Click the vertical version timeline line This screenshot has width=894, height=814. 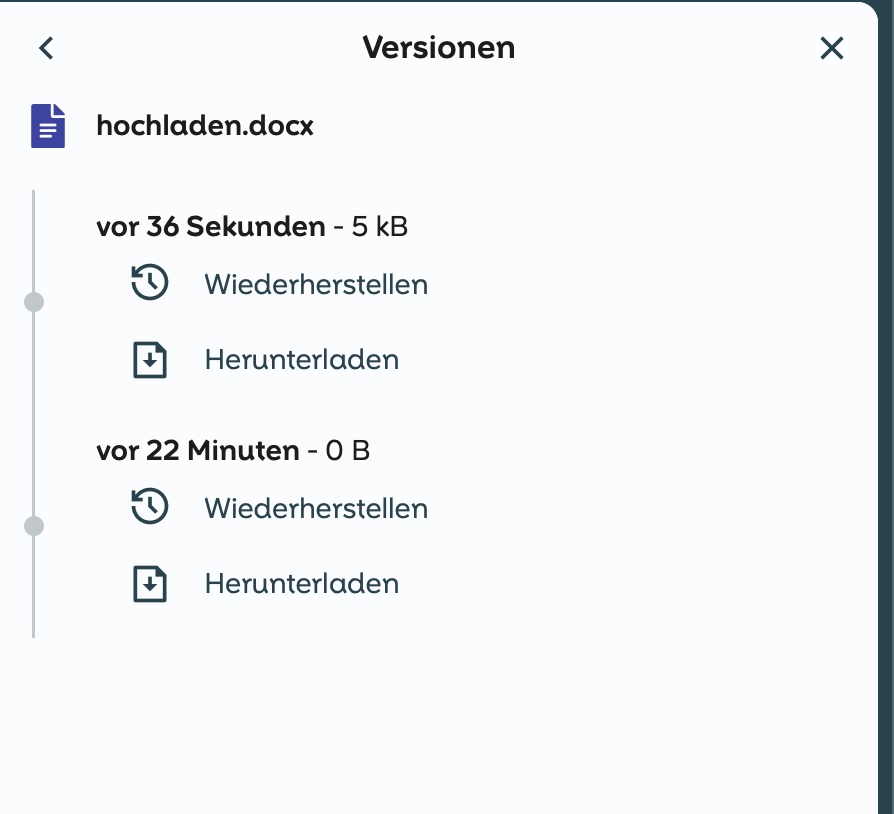tap(34, 410)
